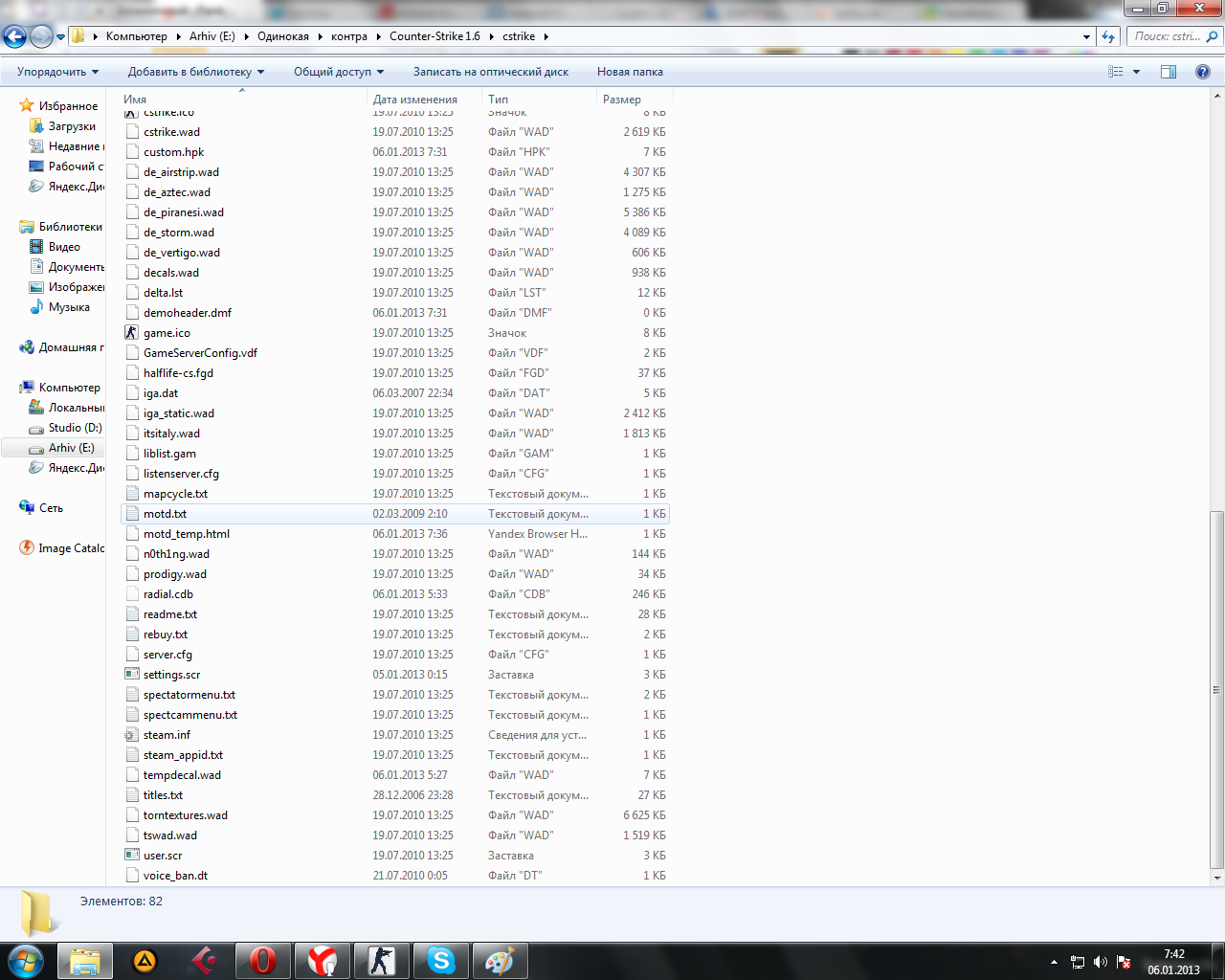The image size is (1225, 980).
Task: Refresh the cstrike folder view
Action: coord(1108,36)
